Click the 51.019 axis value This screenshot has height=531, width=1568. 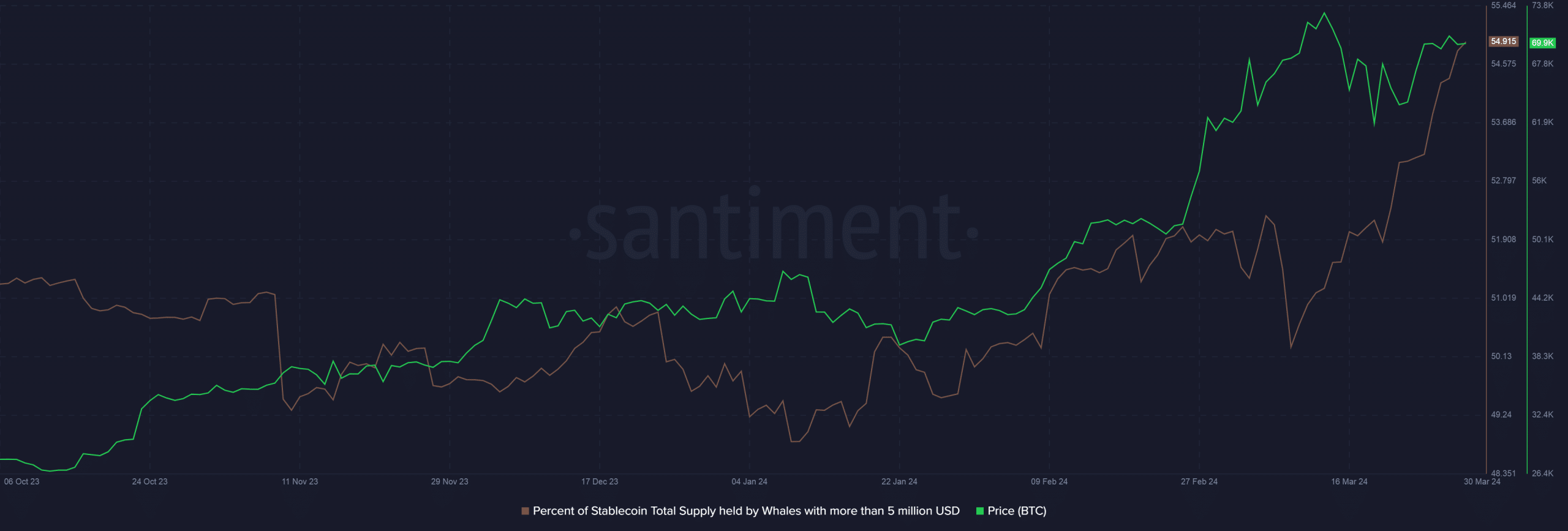point(1504,298)
